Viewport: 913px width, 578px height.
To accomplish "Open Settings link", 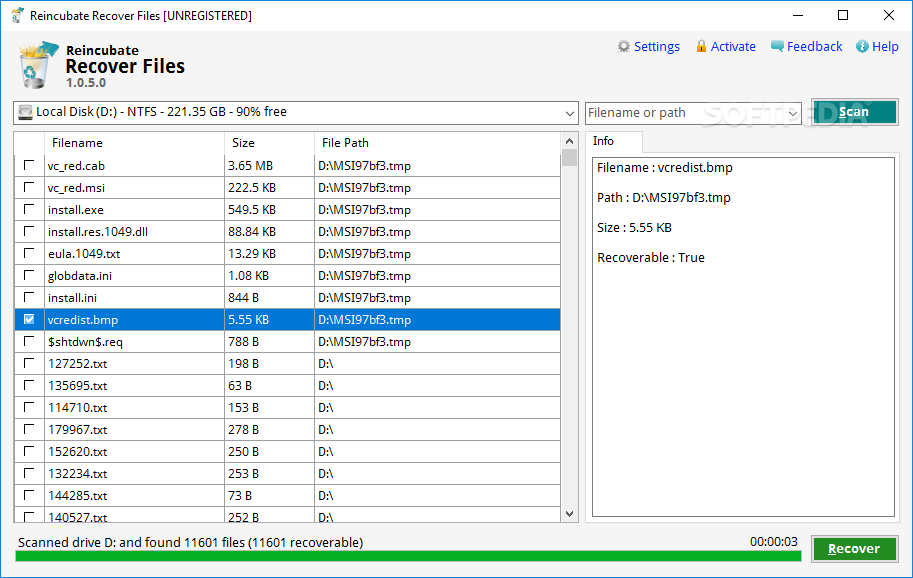I will click(656, 47).
